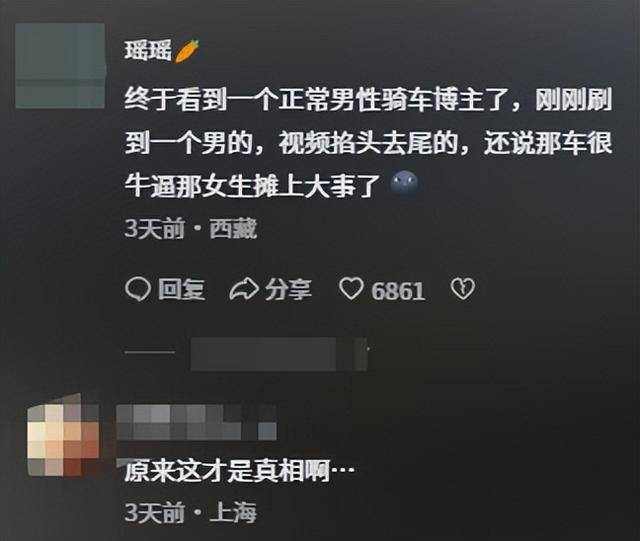640x541 pixels.
Task: Tap the 3天前 timestamp under 瑶瑶's comment
Action: coord(155,229)
